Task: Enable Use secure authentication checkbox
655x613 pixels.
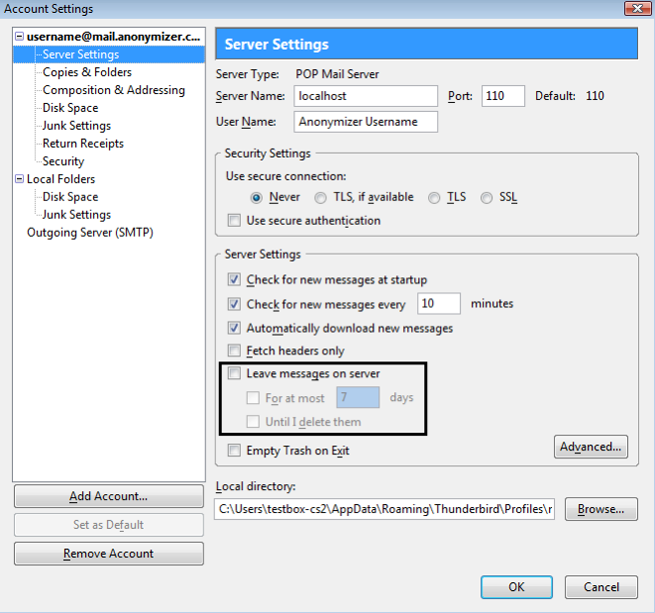Action: point(234,221)
